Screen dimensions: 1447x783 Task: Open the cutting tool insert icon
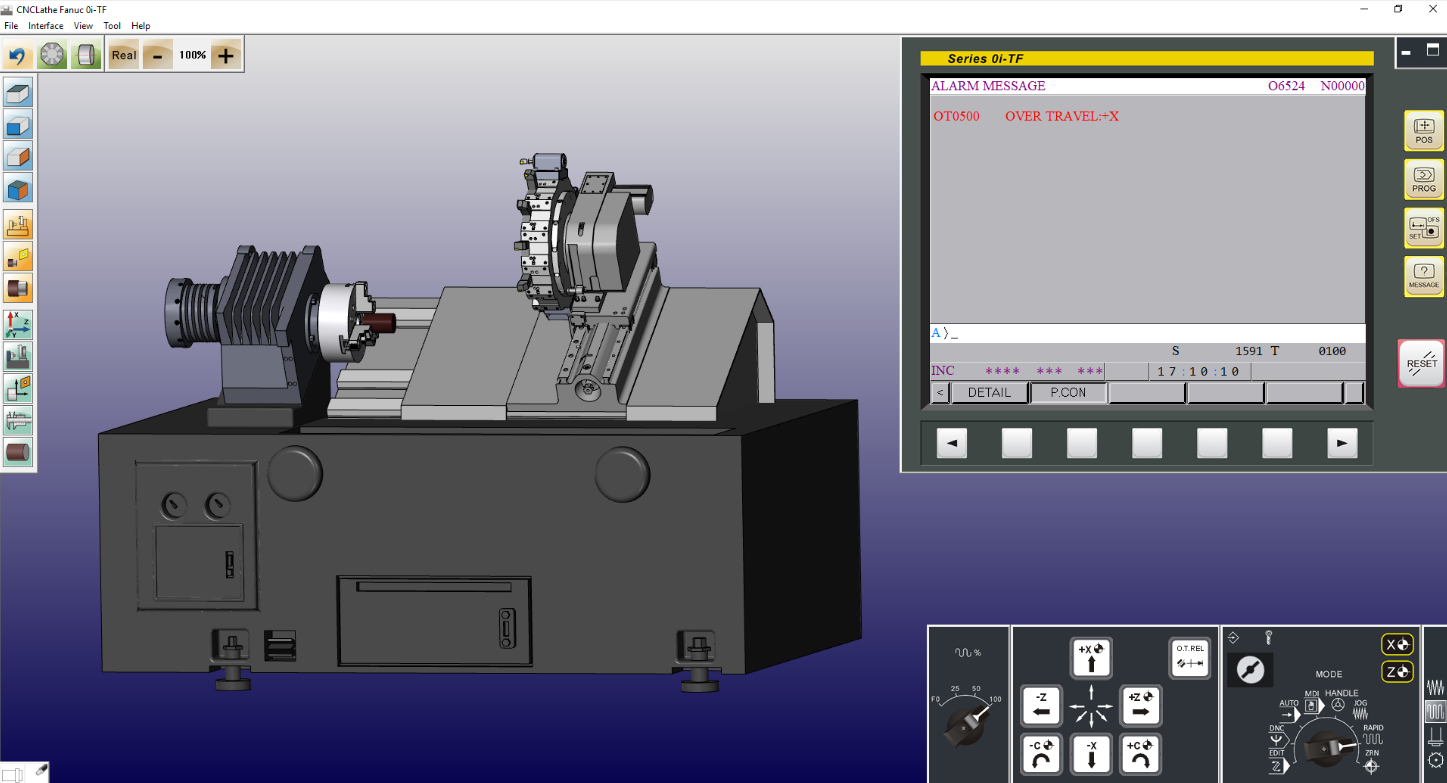tap(19, 256)
